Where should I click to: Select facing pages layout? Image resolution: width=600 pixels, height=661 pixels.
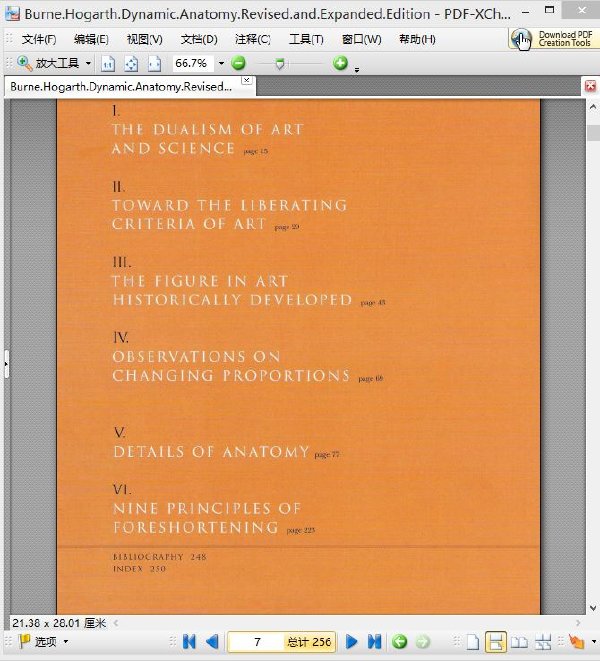[x=519, y=642]
